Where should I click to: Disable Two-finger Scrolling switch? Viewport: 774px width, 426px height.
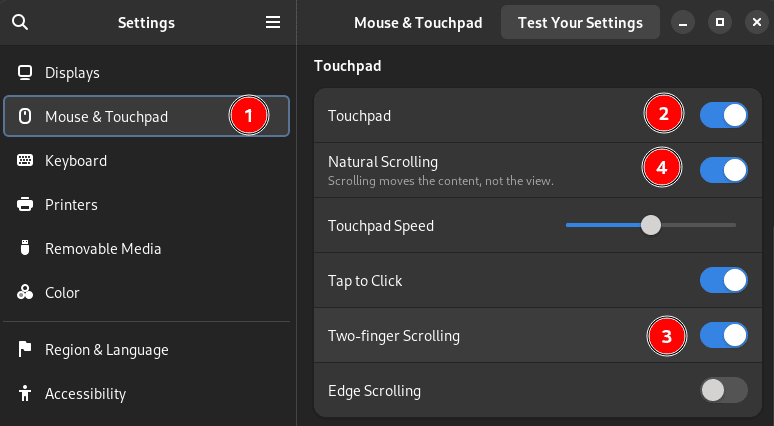point(724,335)
